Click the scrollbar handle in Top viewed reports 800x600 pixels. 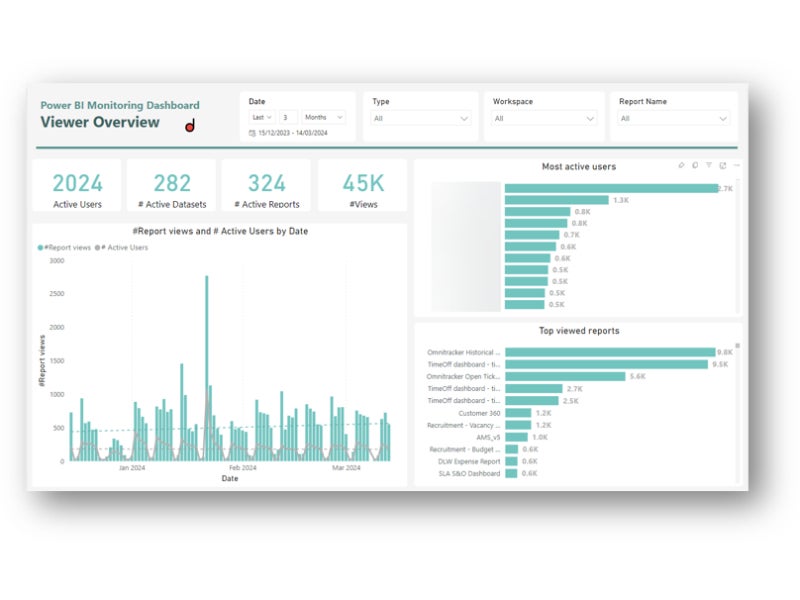pyautogui.click(x=738, y=345)
